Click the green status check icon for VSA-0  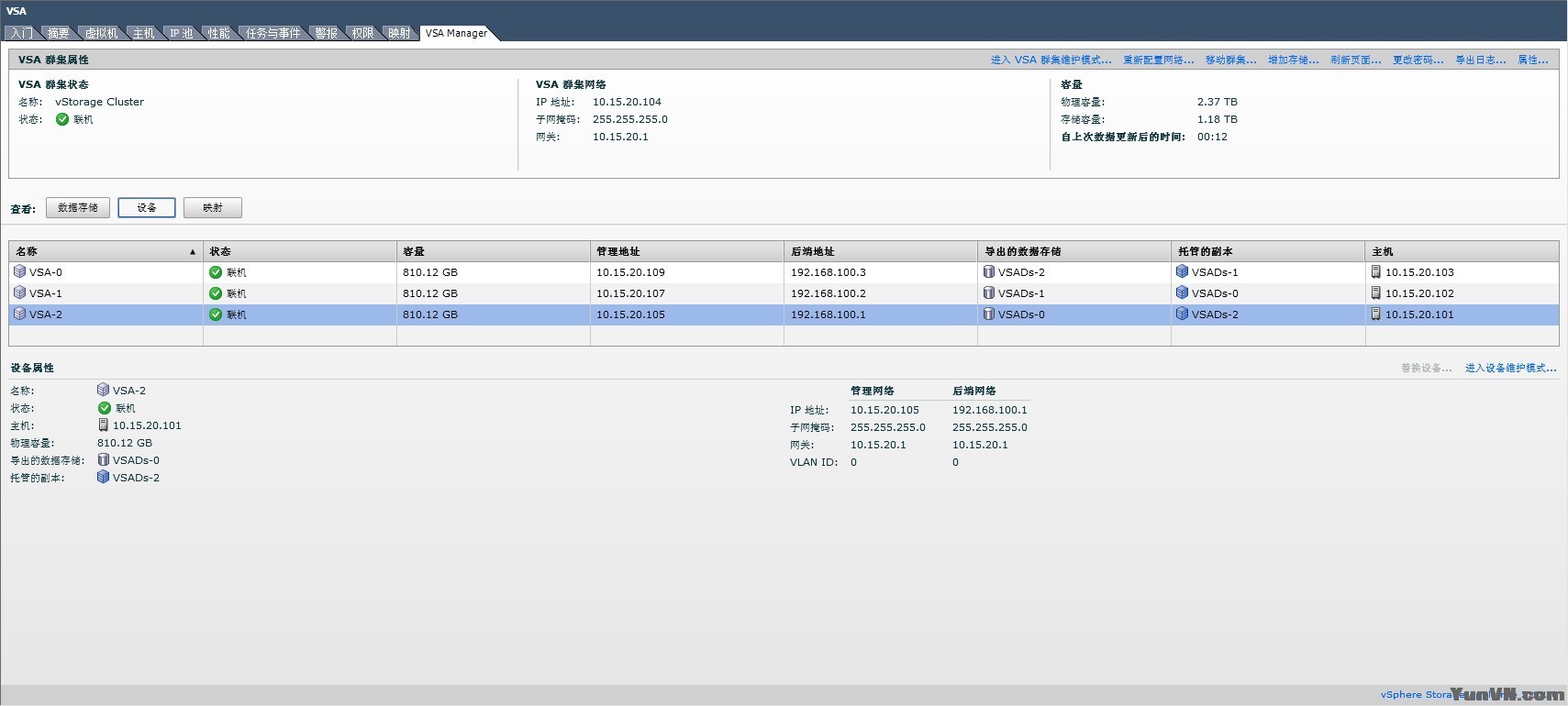point(216,272)
